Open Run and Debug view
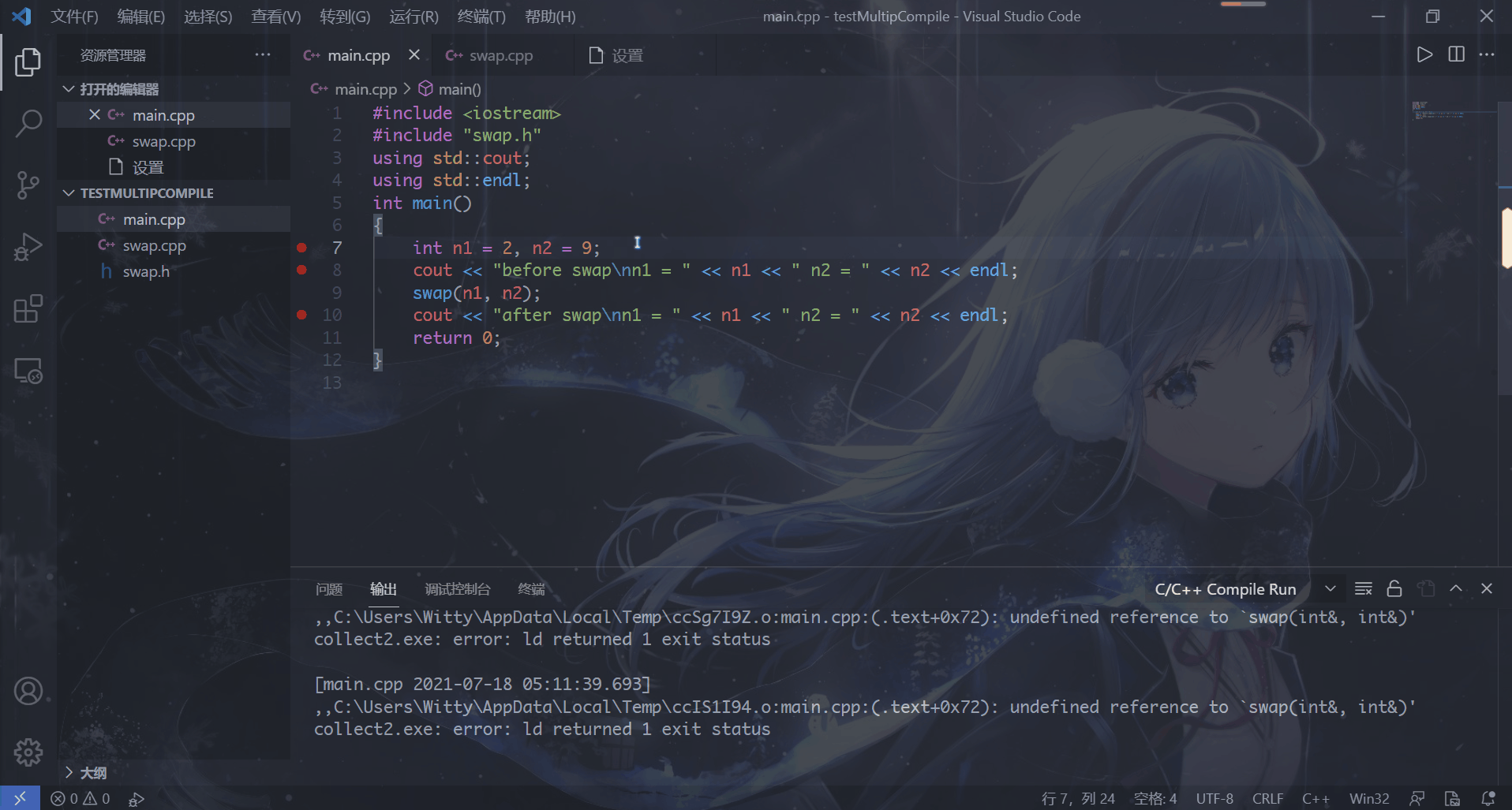1512x810 pixels. 28,247
